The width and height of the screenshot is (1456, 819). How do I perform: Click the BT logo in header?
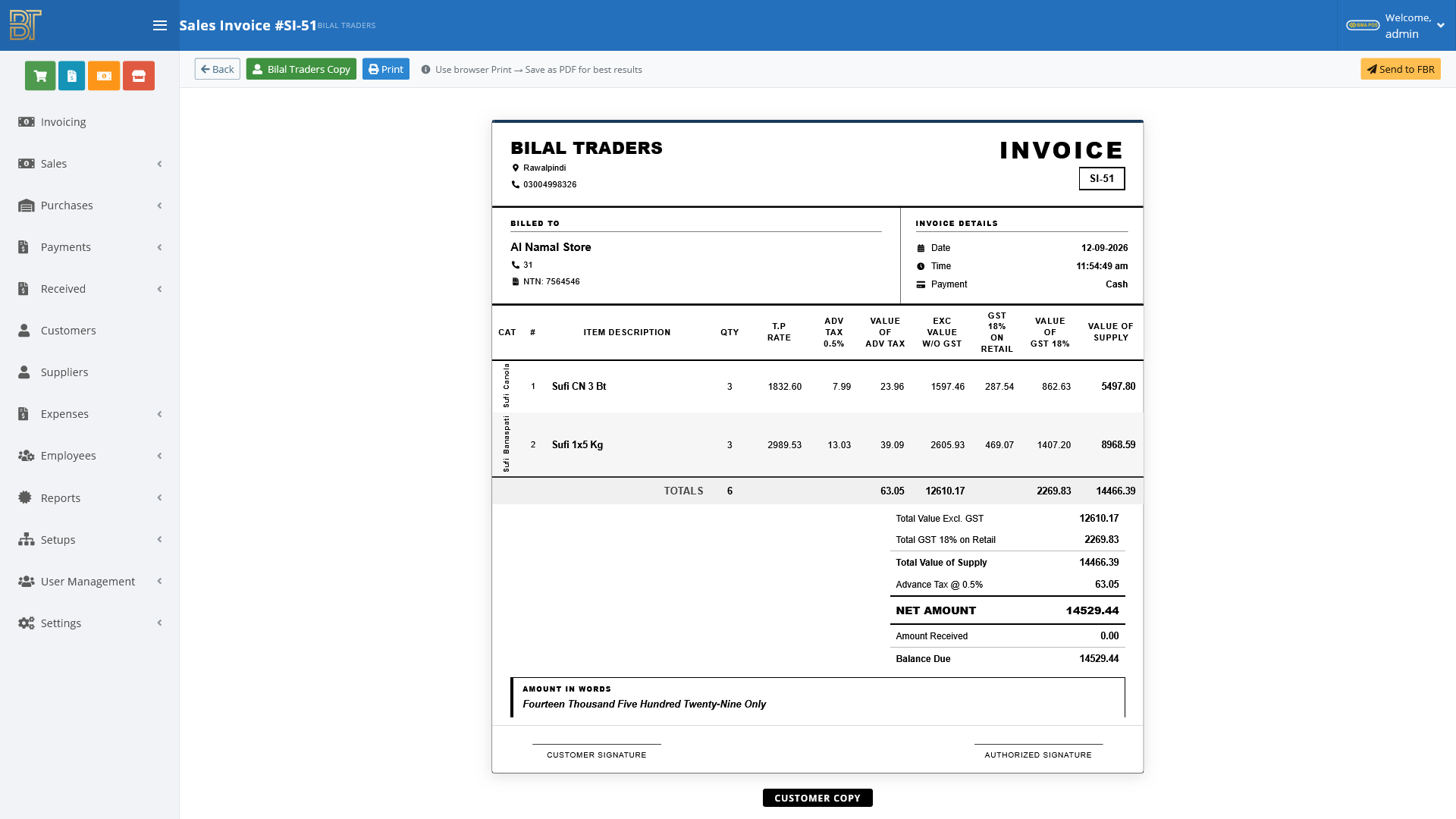pyautogui.click(x=25, y=25)
